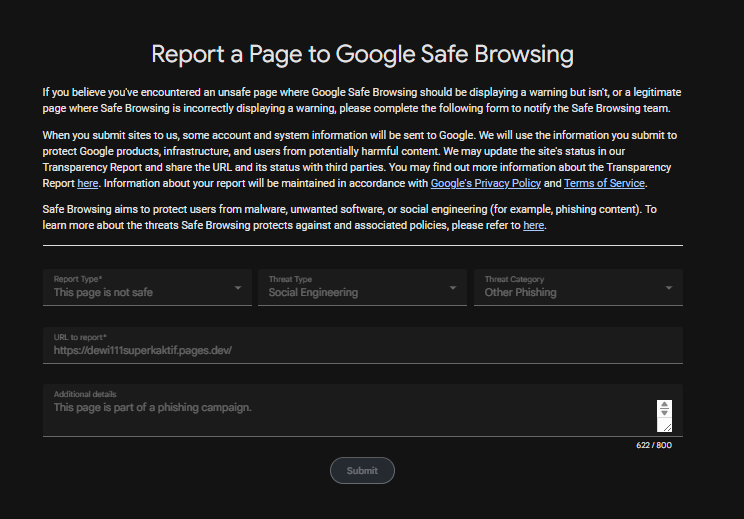Click the URL to report field
This screenshot has width=744, height=519.
(x=363, y=345)
